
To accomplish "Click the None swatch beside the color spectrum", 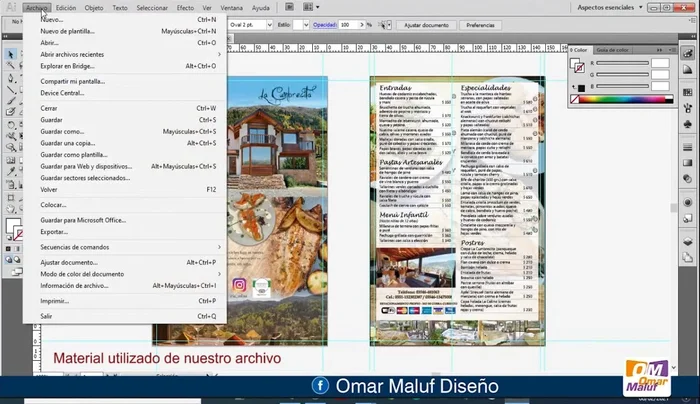I will (574, 99).
